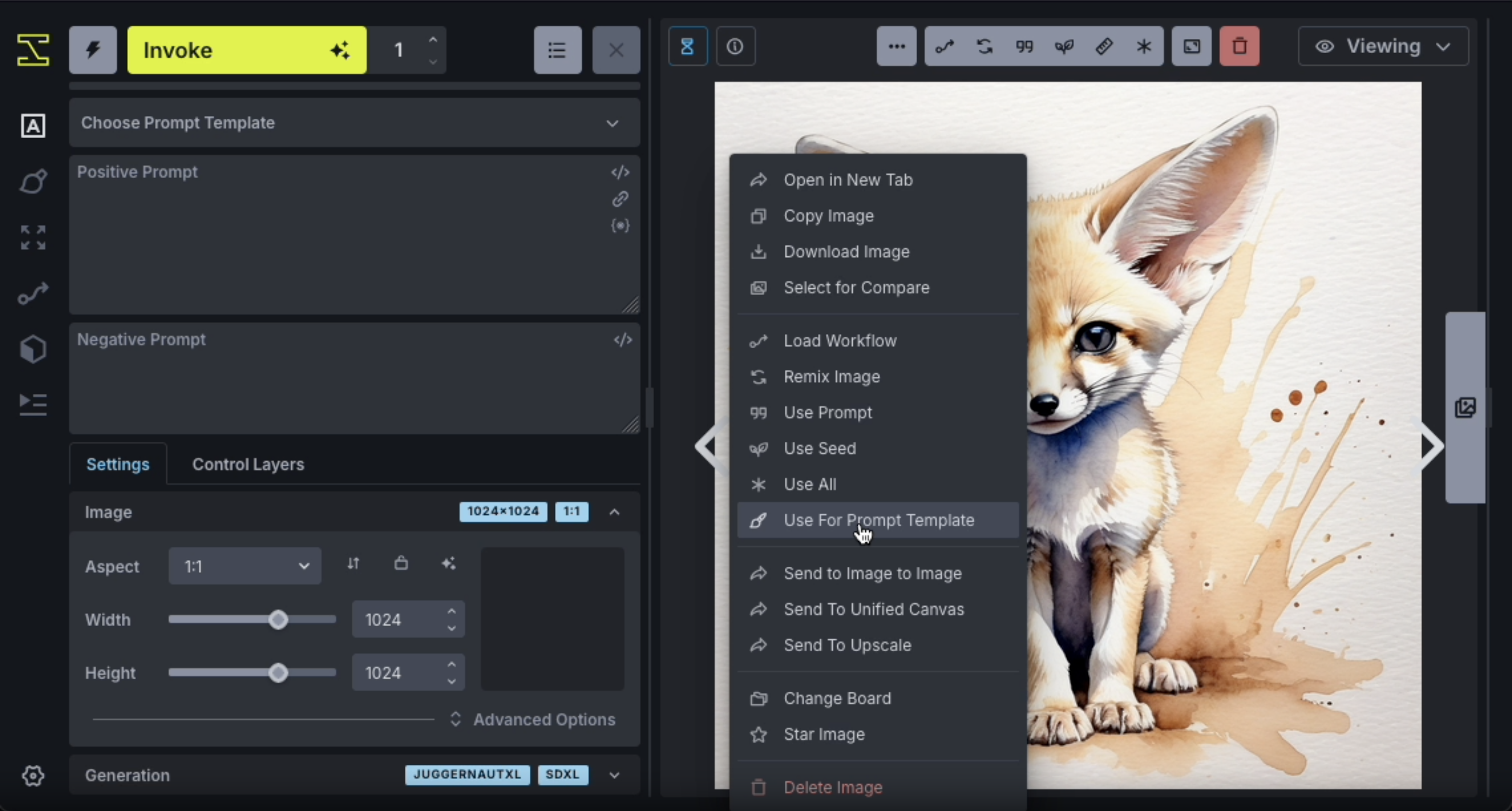This screenshot has width=1512, height=811.
Task: Switch to the Control Layers tab
Action: click(x=248, y=464)
